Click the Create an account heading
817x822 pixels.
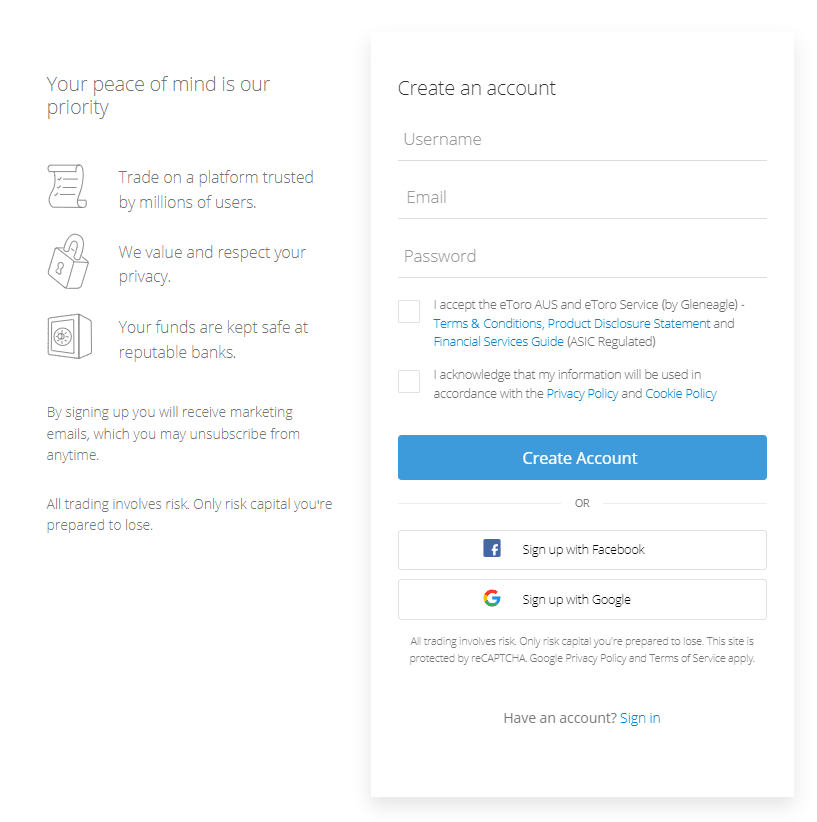[476, 88]
